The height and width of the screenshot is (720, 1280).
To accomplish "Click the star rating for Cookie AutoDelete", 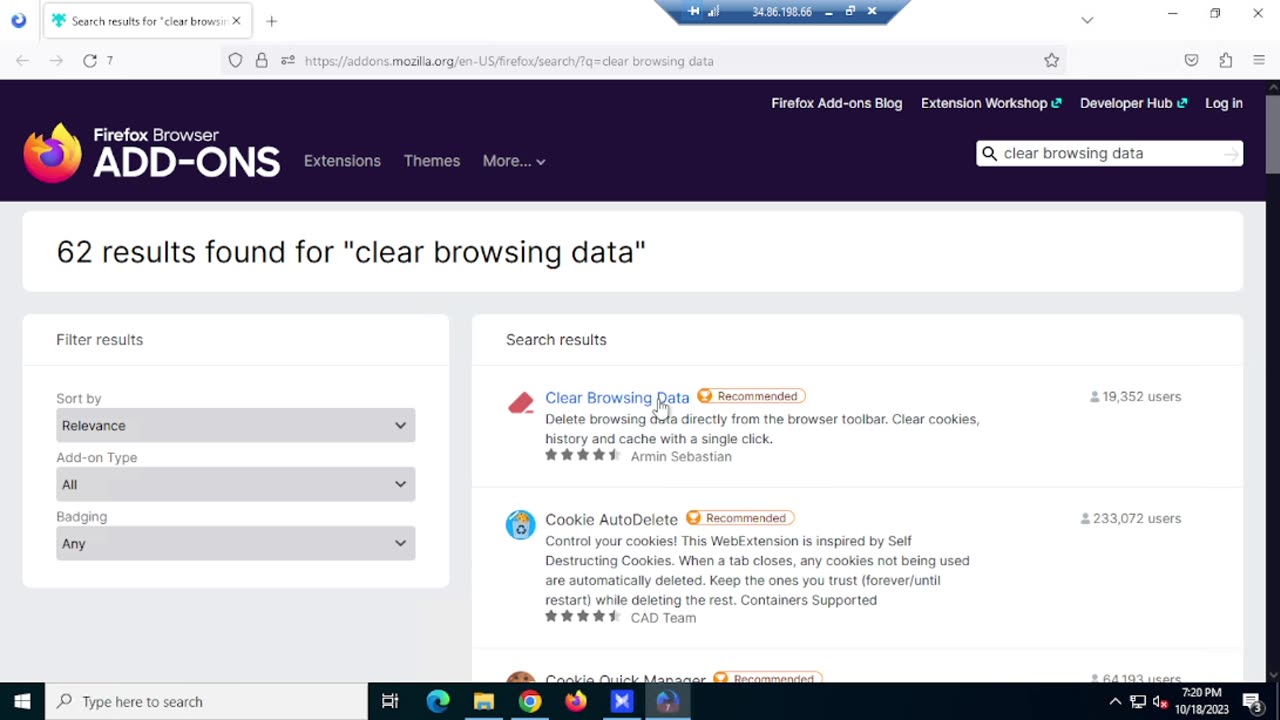I will click(583, 616).
